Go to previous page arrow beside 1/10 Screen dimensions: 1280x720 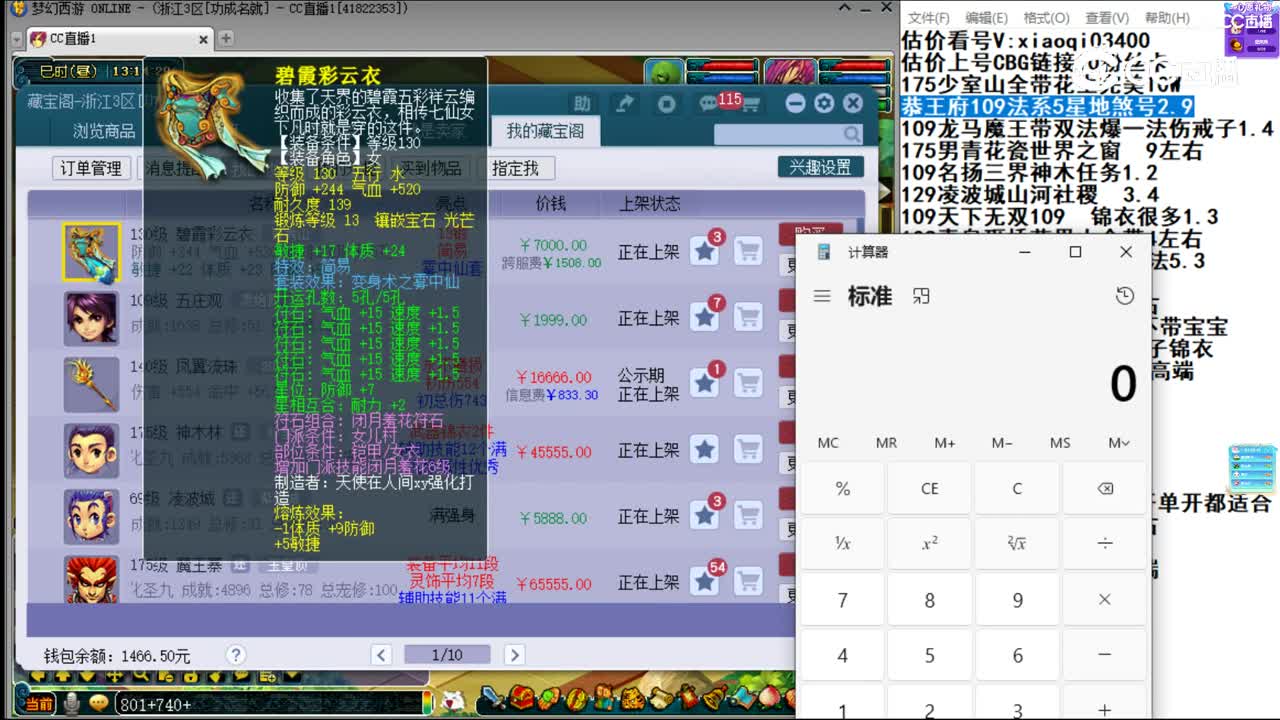pyautogui.click(x=381, y=655)
